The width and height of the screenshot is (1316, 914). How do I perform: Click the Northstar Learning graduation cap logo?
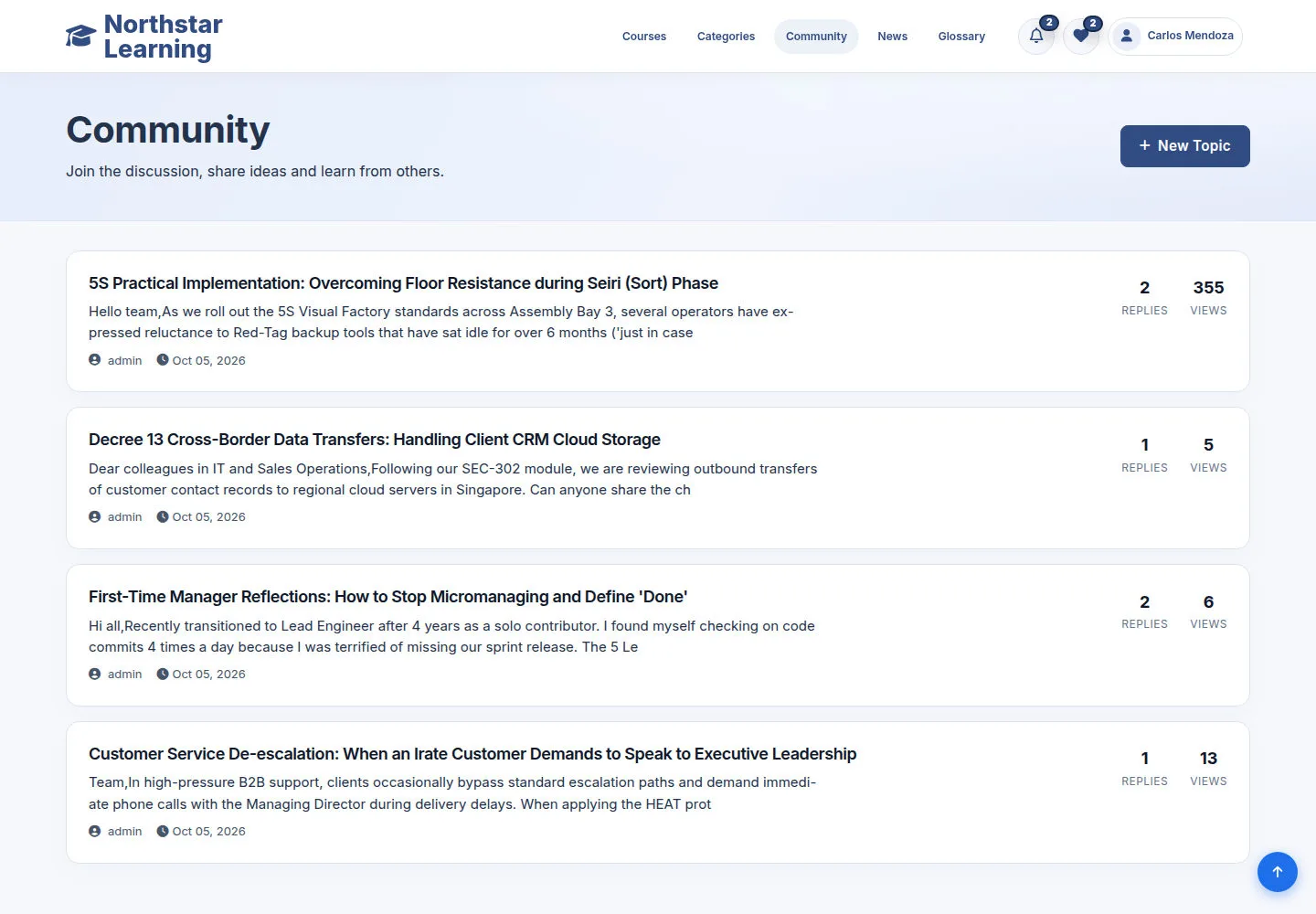coord(80,37)
